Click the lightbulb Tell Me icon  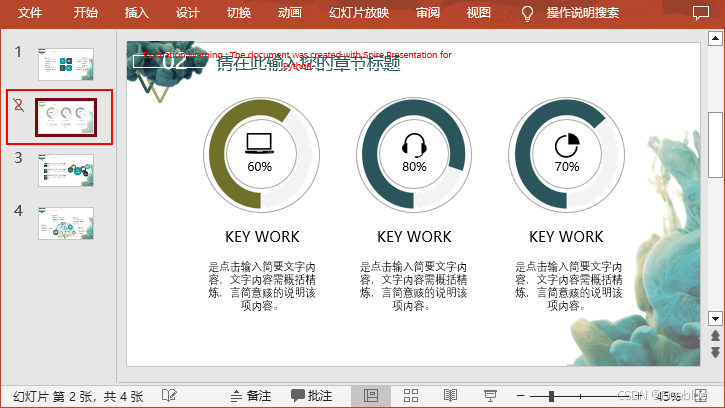click(x=527, y=13)
